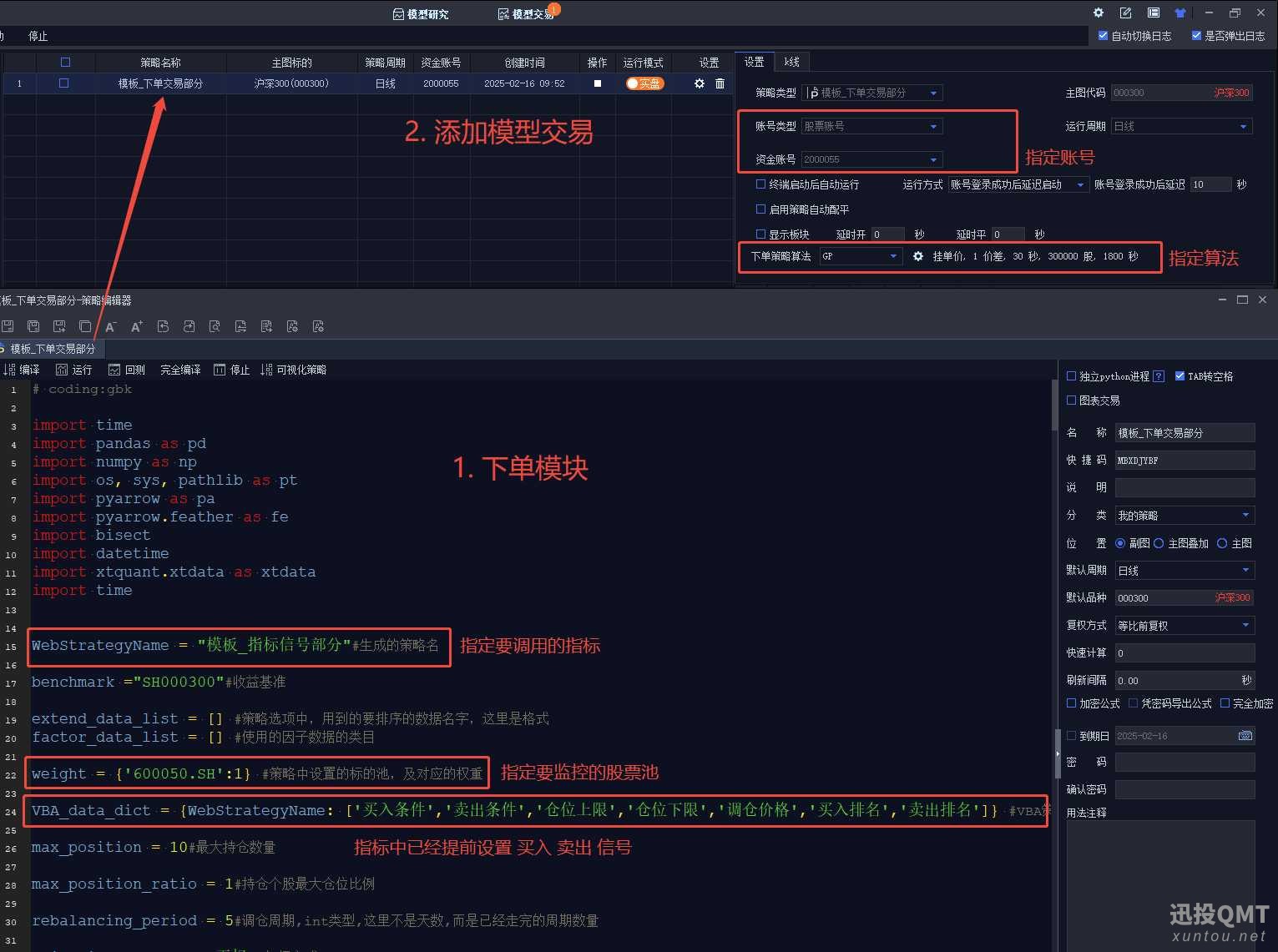Open the K线 tab in the right panel
Screen dimensions: 1278x952
pos(791,62)
